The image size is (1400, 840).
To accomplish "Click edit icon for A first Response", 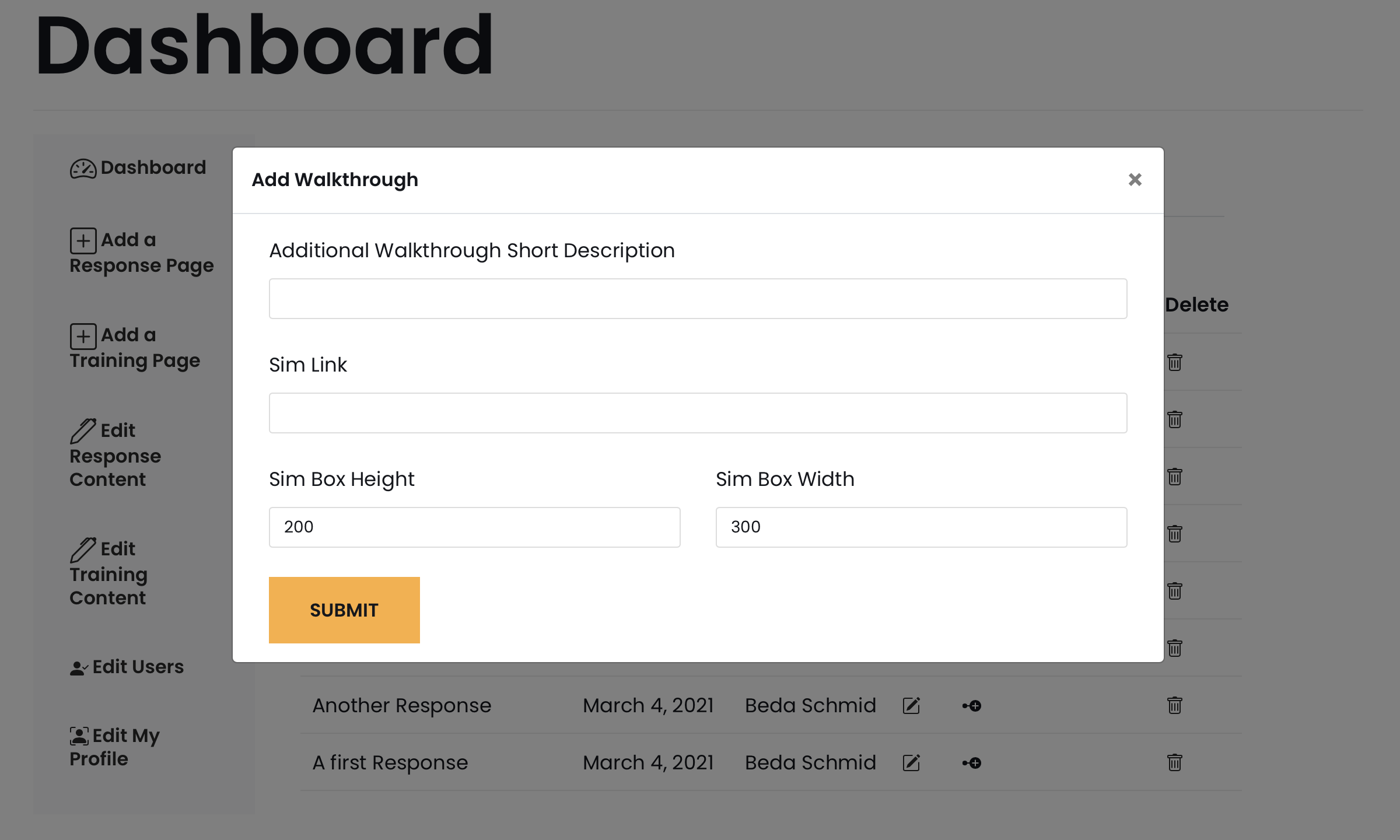I will click(911, 763).
